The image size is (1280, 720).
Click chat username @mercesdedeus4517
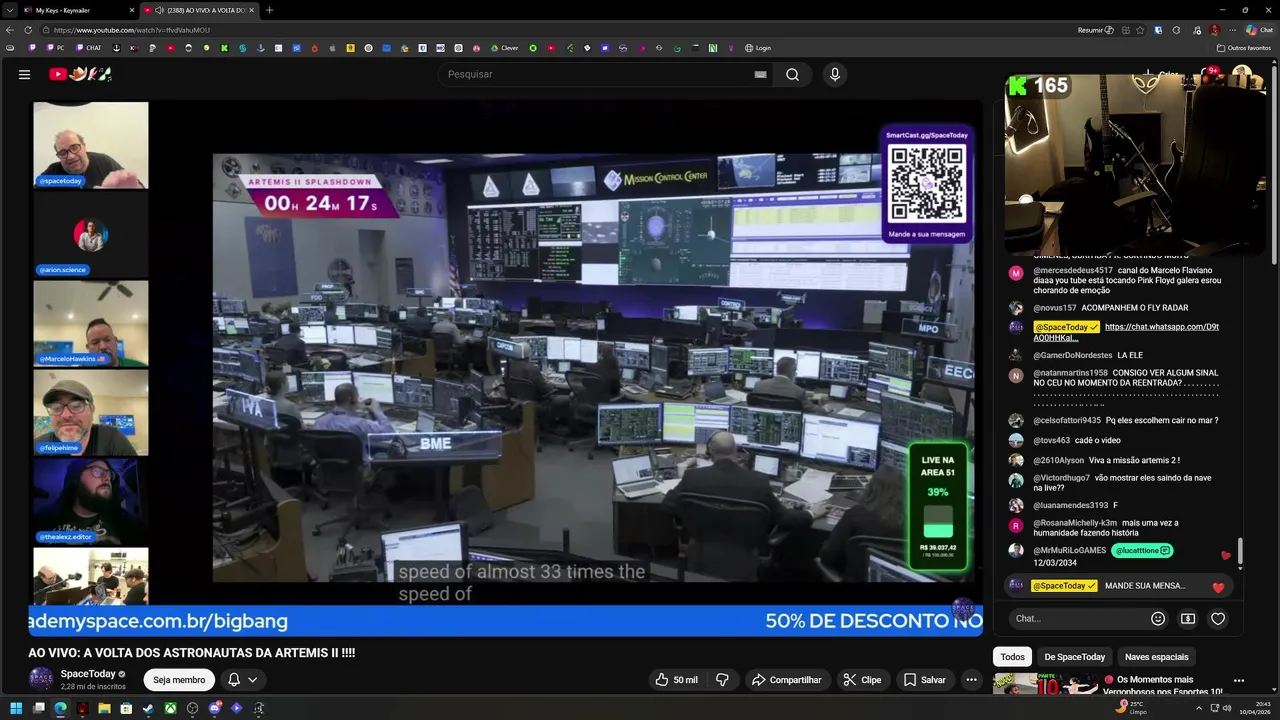pyautogui.click(x=1073, y=270)
